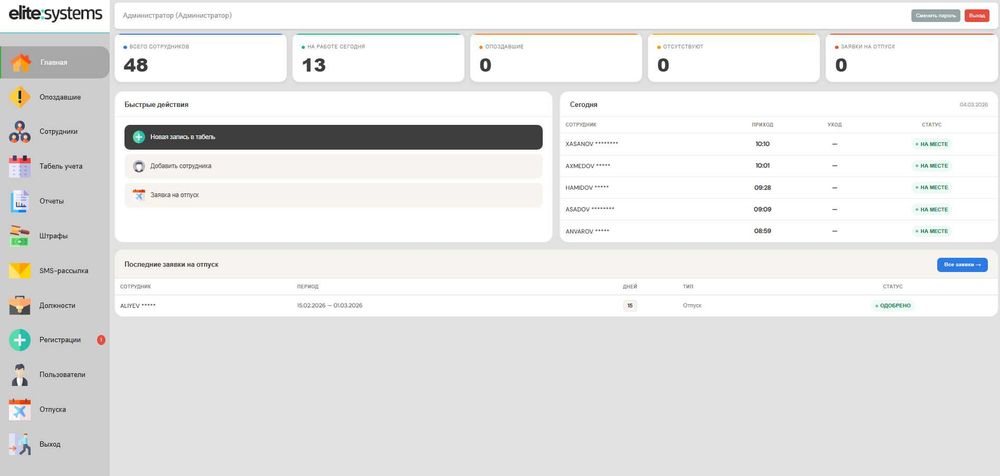Click arrival time 10:01
Image resolution: width=1000 pixels, height=476 pixels.
(762, 166)
